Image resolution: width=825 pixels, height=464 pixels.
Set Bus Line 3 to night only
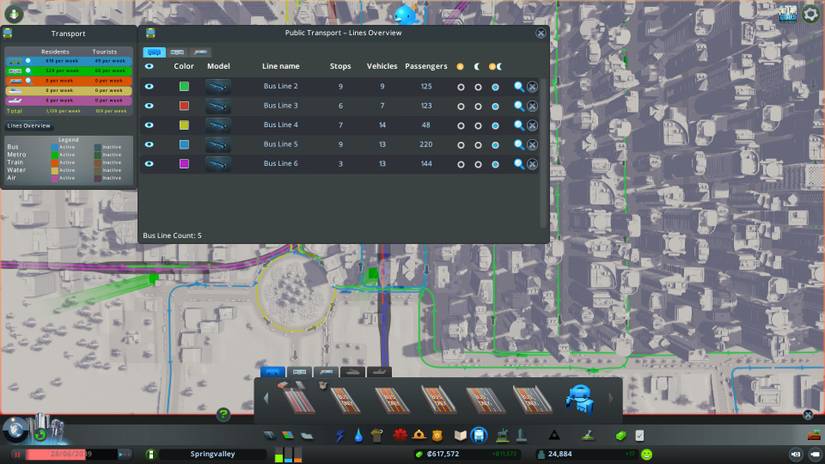pyautogui.click(x=478, y=107)
